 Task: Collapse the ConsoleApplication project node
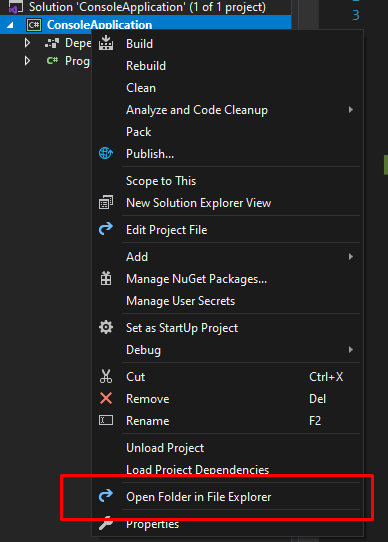10,25
